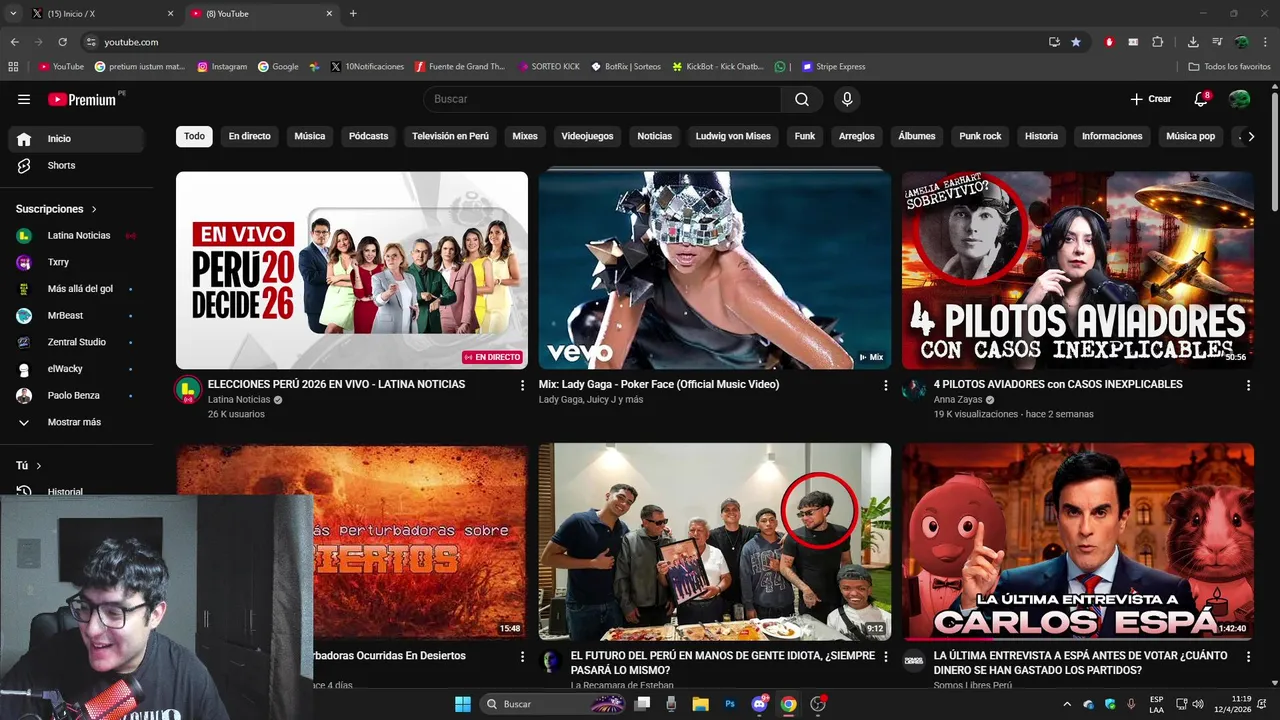The height and width of the screenshot is (720, 1280).
Task: Open the YouTube guide hamburger menu
Action: (x=24, y=99)
